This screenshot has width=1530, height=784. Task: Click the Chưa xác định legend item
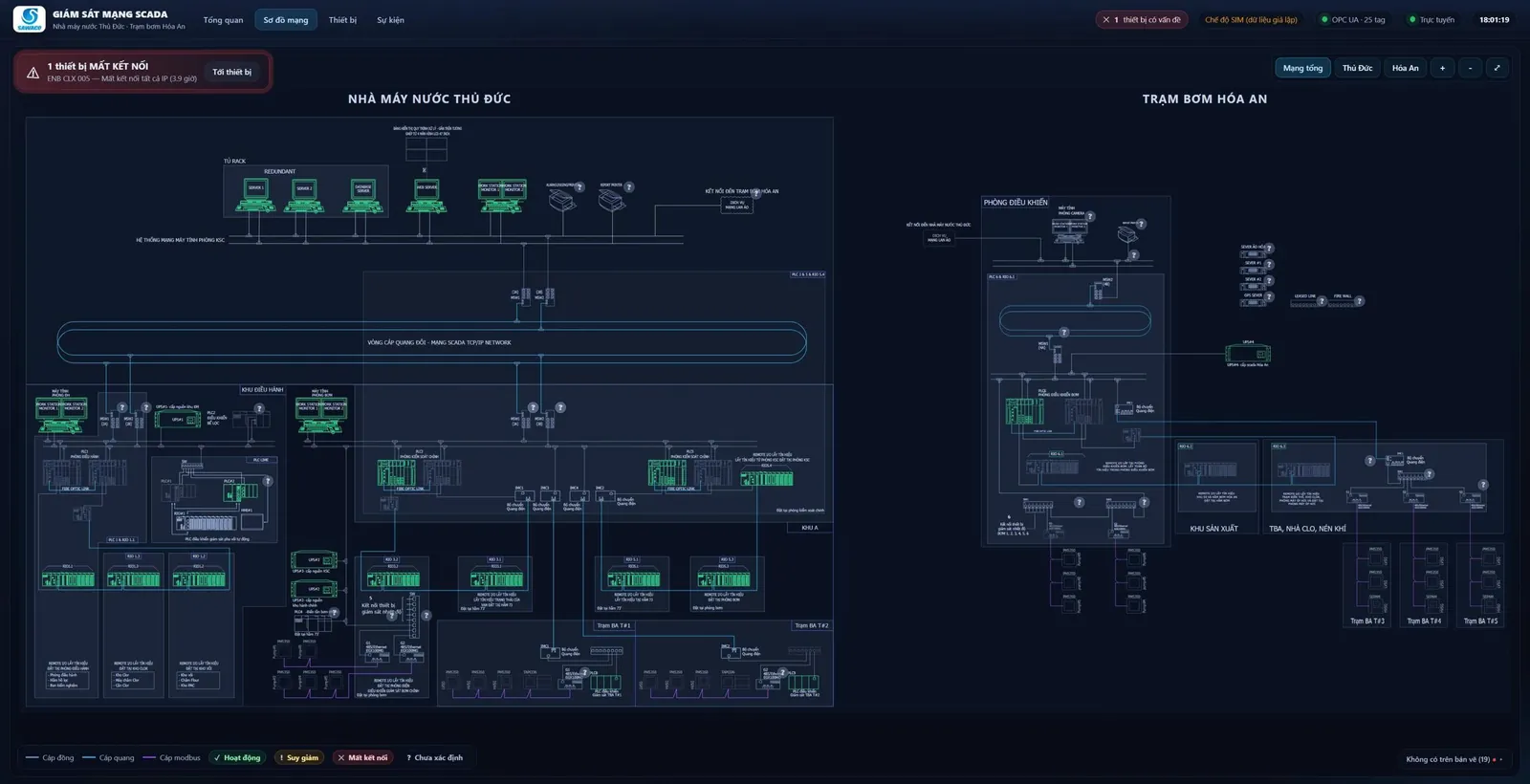435,758
